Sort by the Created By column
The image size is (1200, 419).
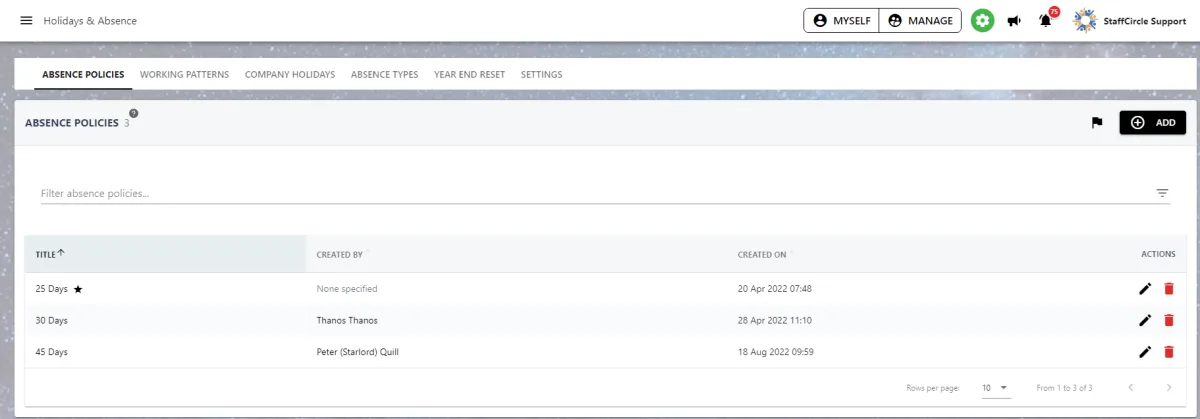click(339, 254)
